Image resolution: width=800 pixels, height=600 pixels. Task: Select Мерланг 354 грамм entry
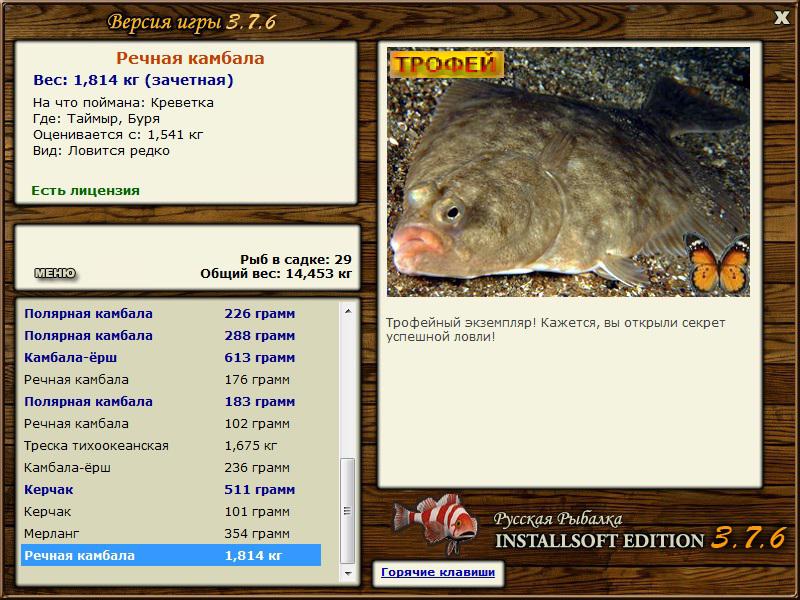point(171,533)
